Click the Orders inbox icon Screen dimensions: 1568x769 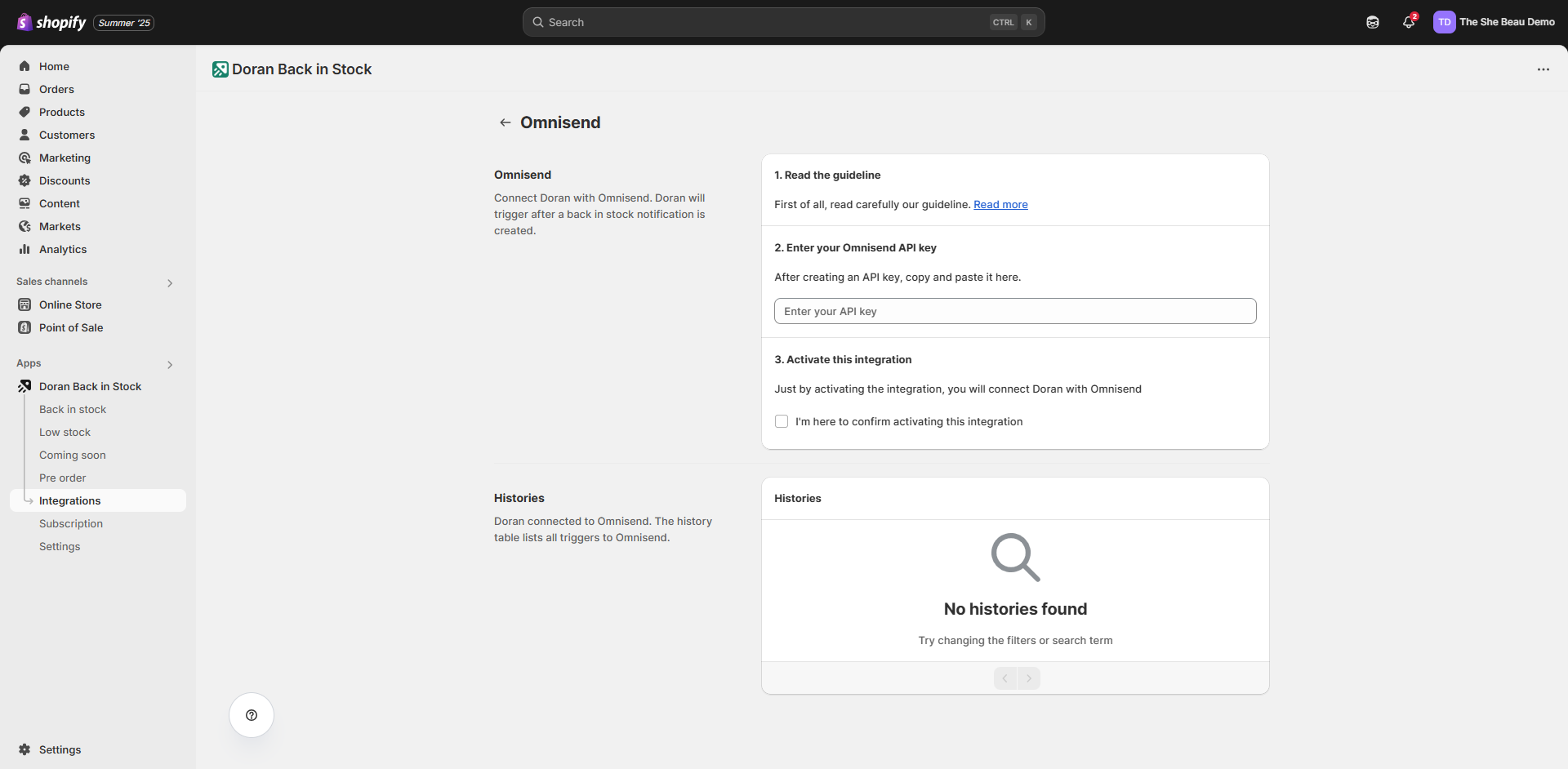[24, 89]
